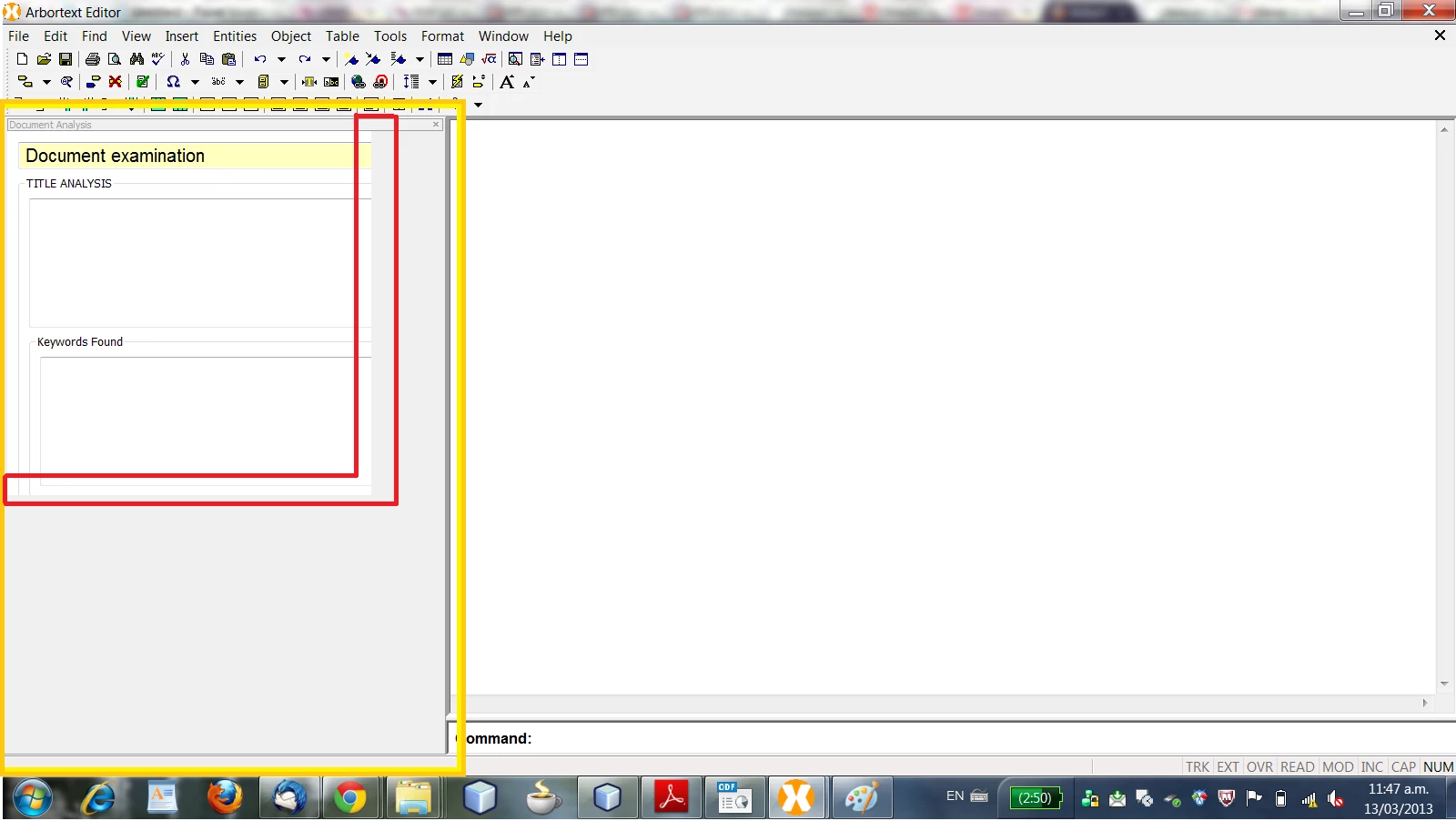Click the New document icon
The height and width of the screenshot is (821, 1456).
tap(22, 59)
